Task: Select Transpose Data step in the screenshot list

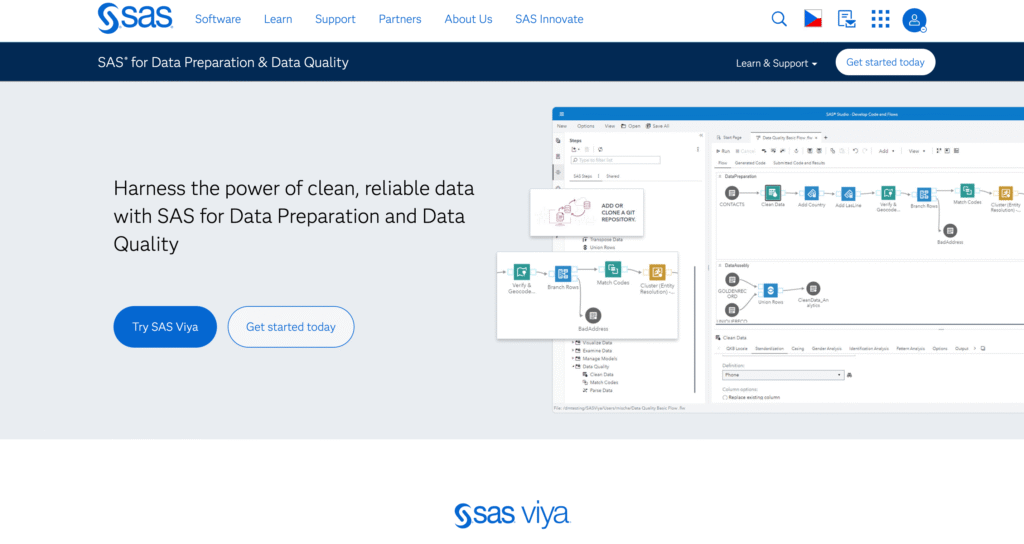Action: 602,240
